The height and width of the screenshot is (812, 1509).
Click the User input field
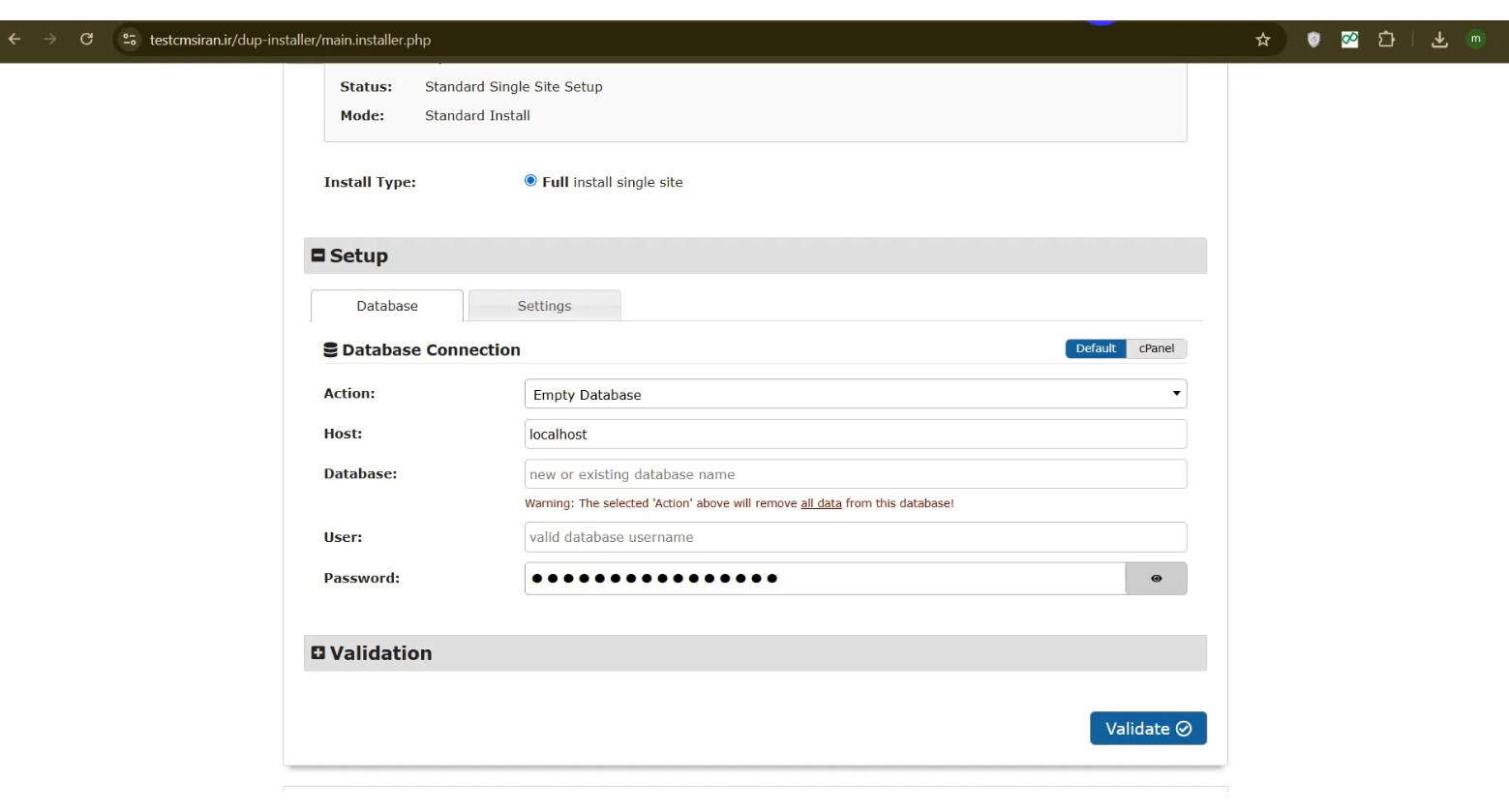click(856, 537)
